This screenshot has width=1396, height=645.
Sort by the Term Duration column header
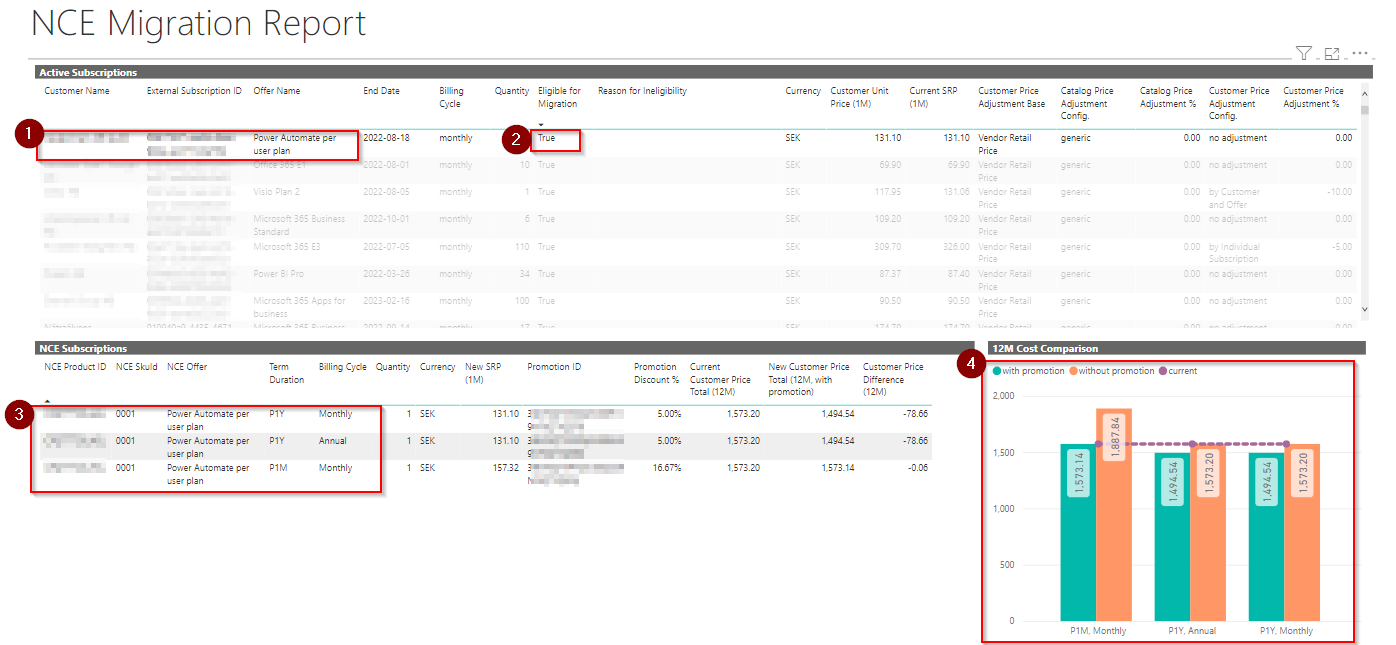click(287, 373)
